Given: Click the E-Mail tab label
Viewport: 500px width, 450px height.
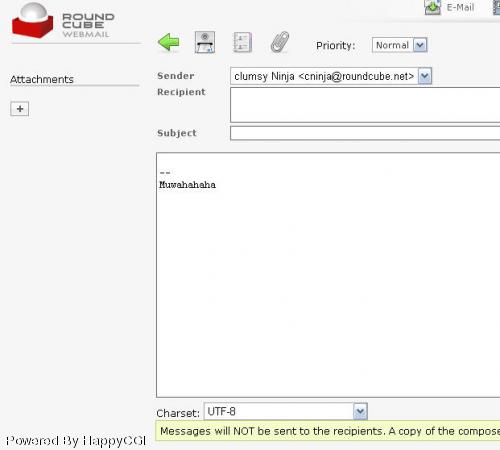Looking at the screenshot, I should 460,7.
